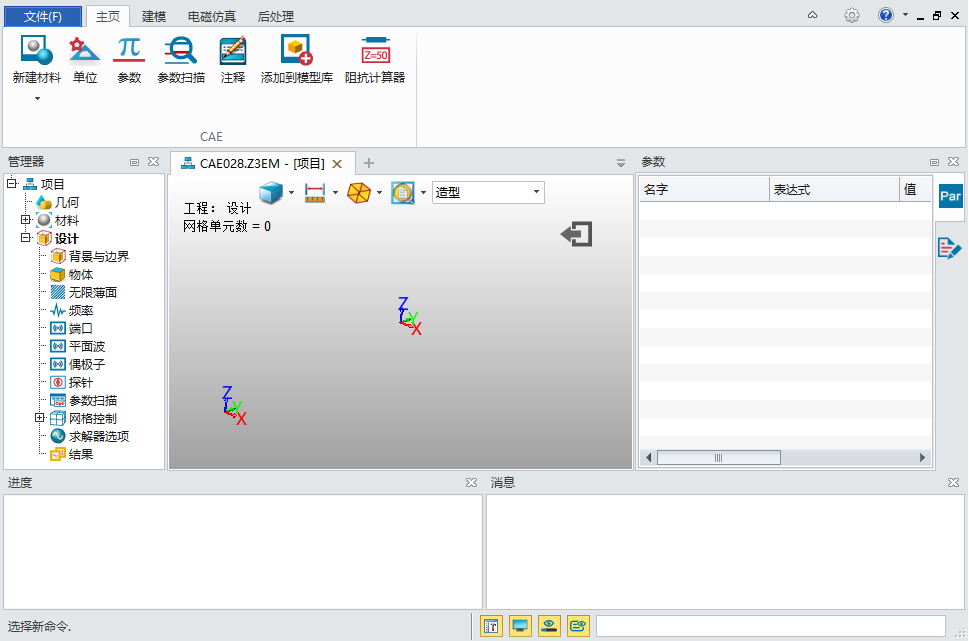969x641 pixels.
Task: Open the tab list dropdown arrow
Action: click(621, 163)
